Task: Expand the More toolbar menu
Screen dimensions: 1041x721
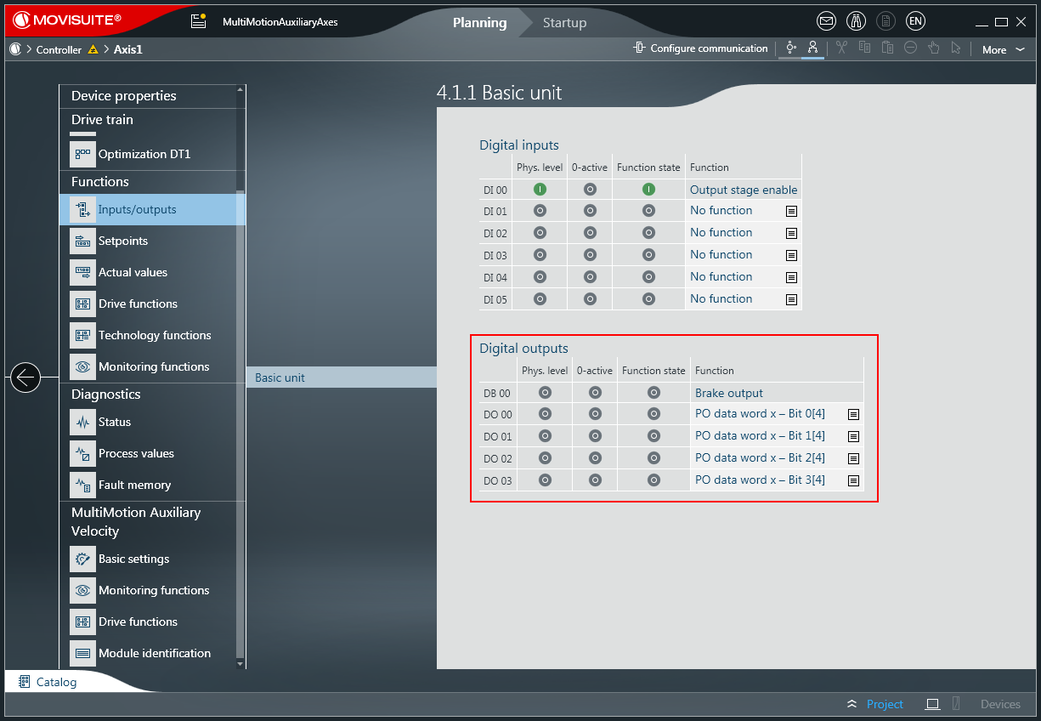Action: pos(1003,49)
